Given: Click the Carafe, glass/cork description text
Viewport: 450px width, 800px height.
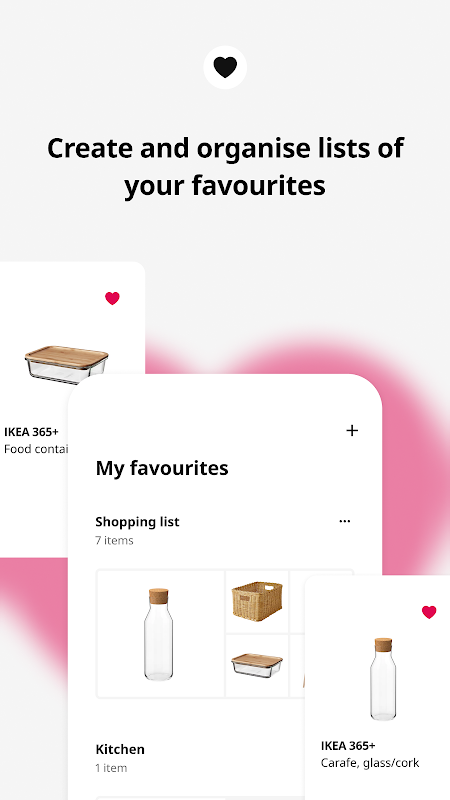Looking at the screenshot, I should tap(370, 763).
